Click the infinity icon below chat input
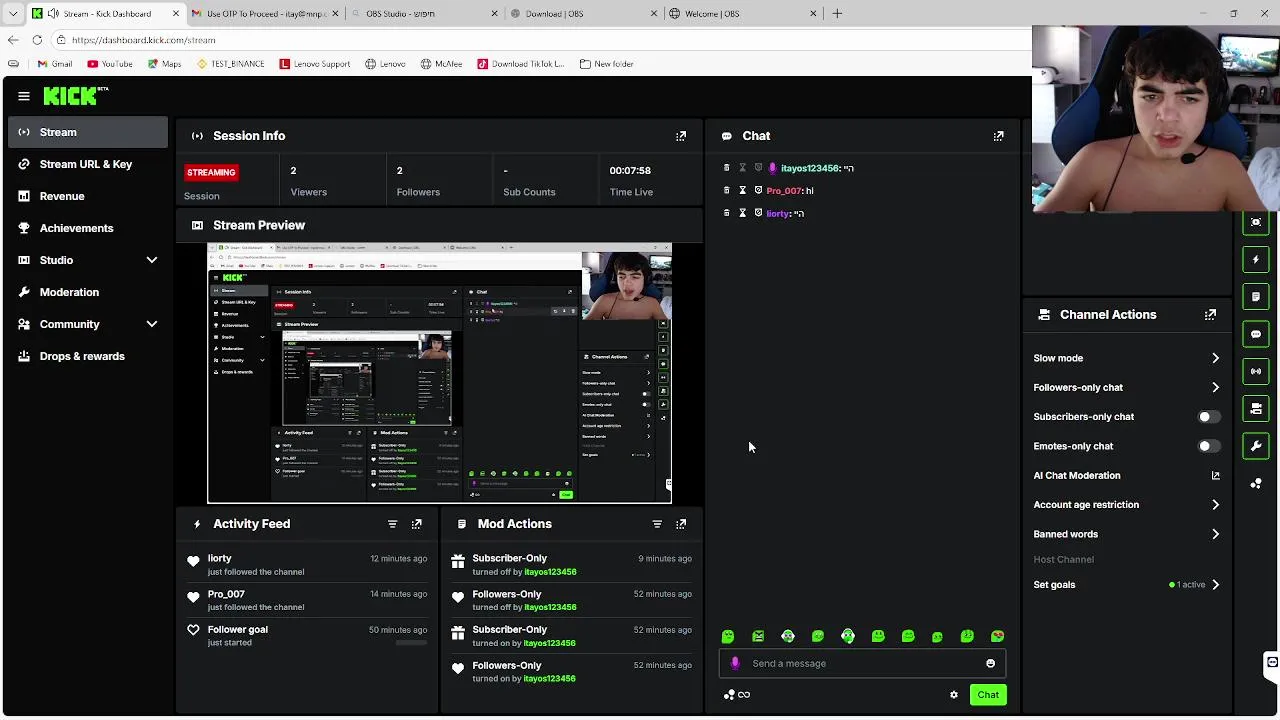Image resolution: width=1280 pixels, height=720 pixels. 744,695
